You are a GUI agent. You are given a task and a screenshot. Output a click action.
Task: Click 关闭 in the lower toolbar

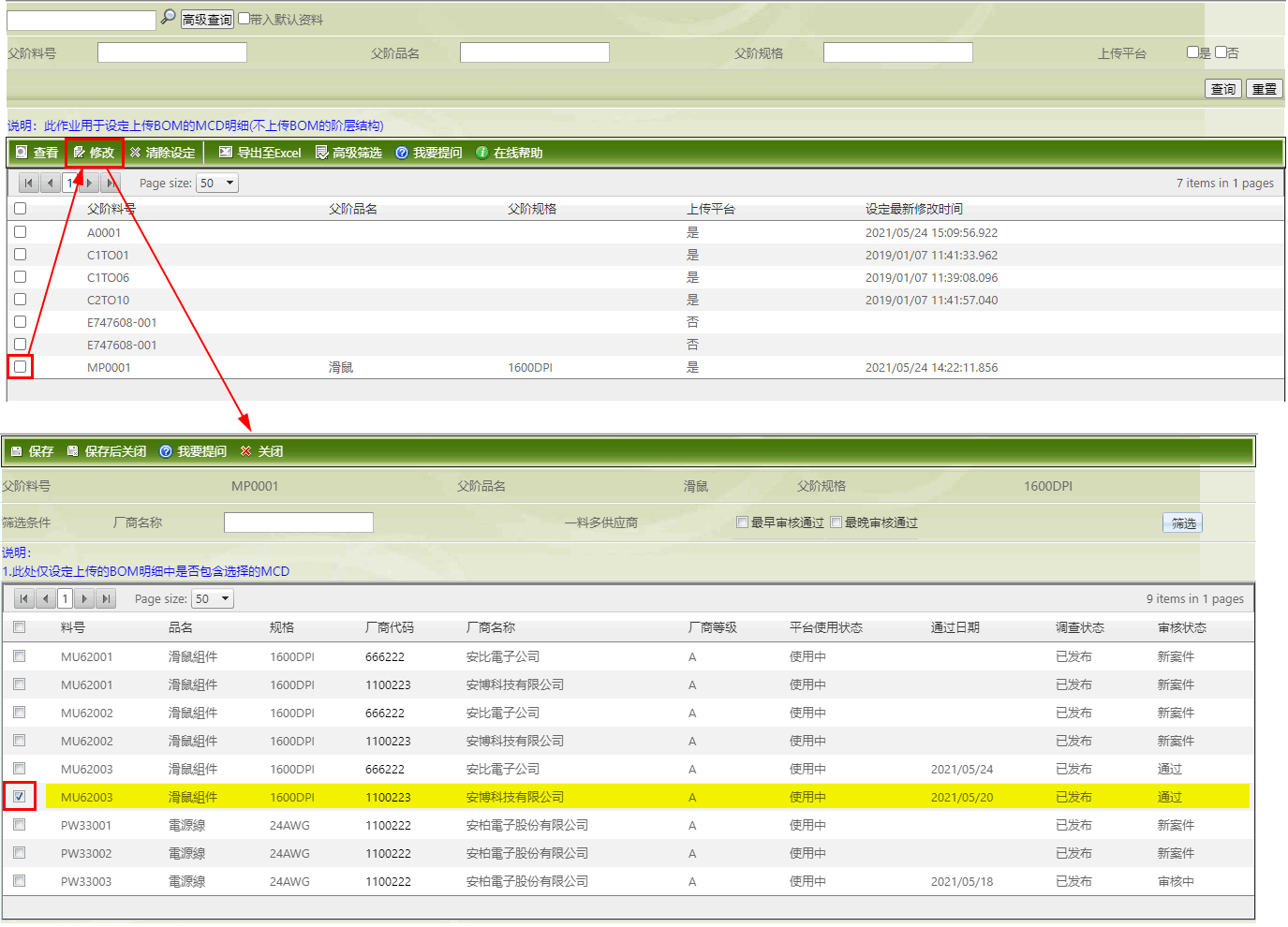[x=262, y=451]
